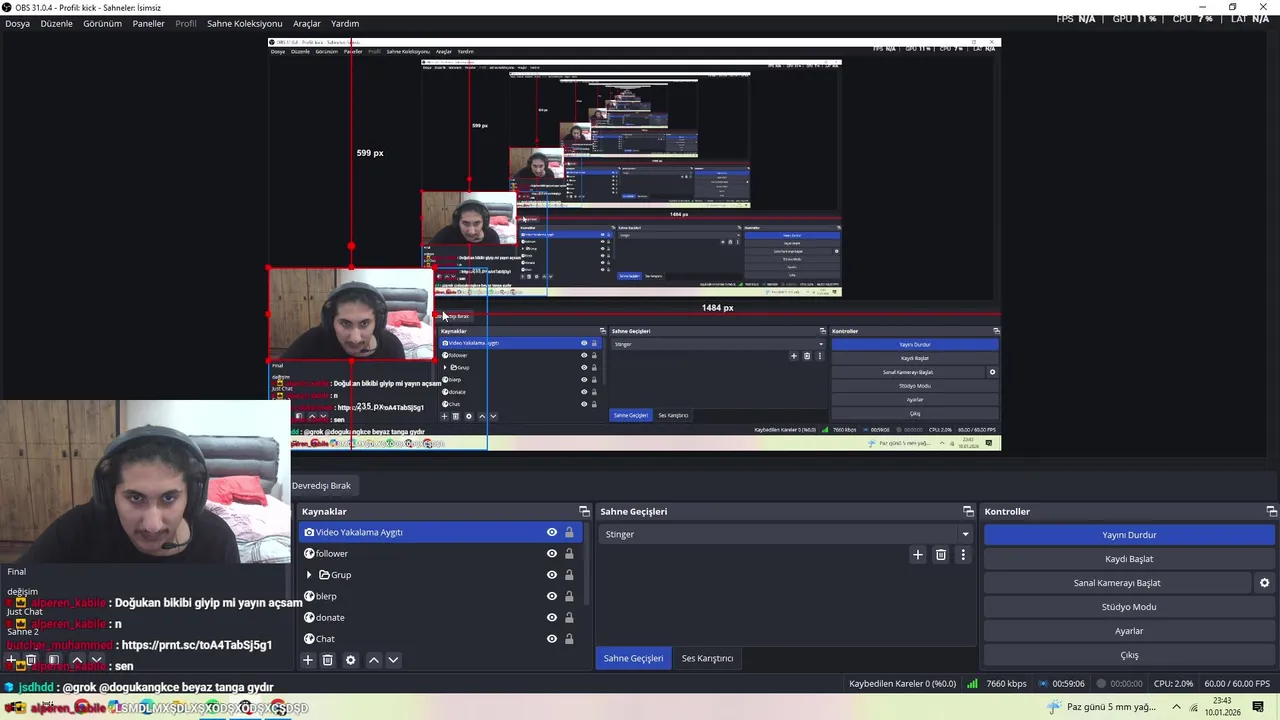
Task: Add a new scene transition
Action: coord(917,555)
